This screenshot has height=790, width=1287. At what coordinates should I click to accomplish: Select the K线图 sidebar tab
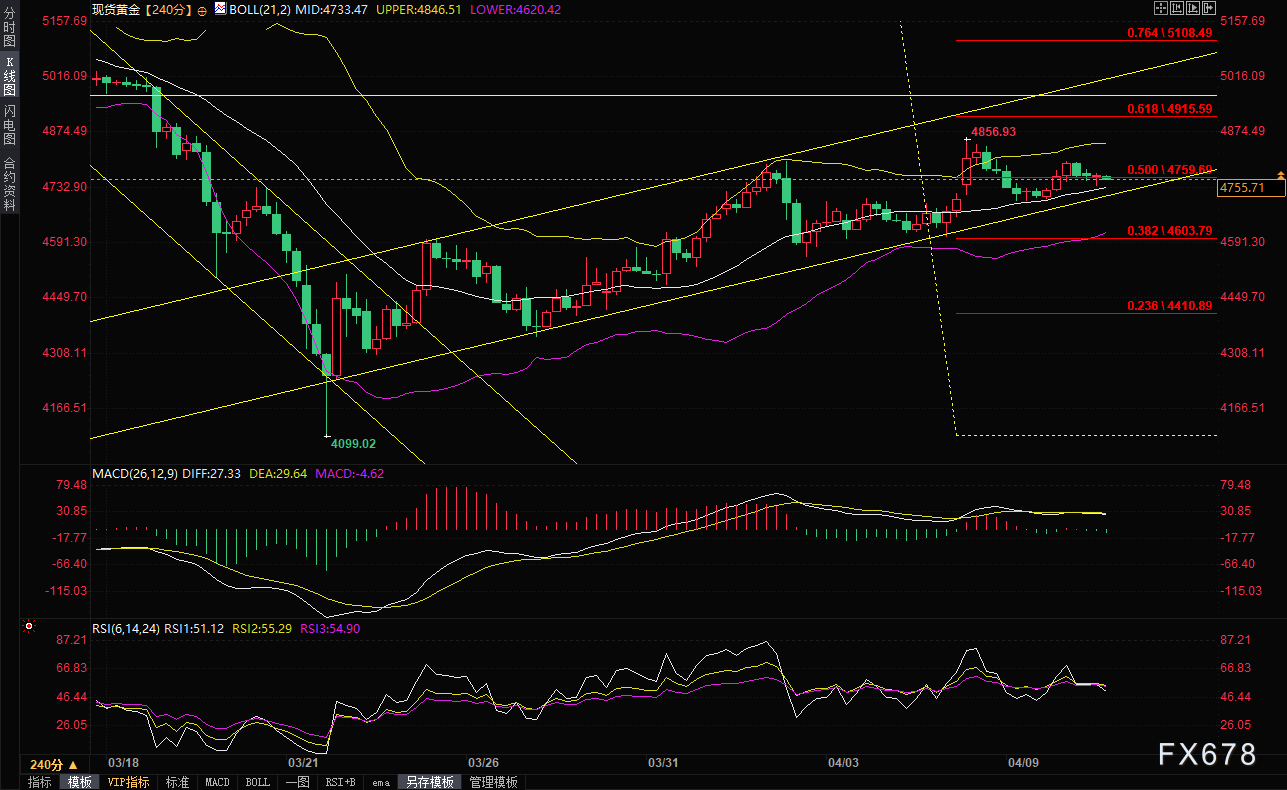9,83
